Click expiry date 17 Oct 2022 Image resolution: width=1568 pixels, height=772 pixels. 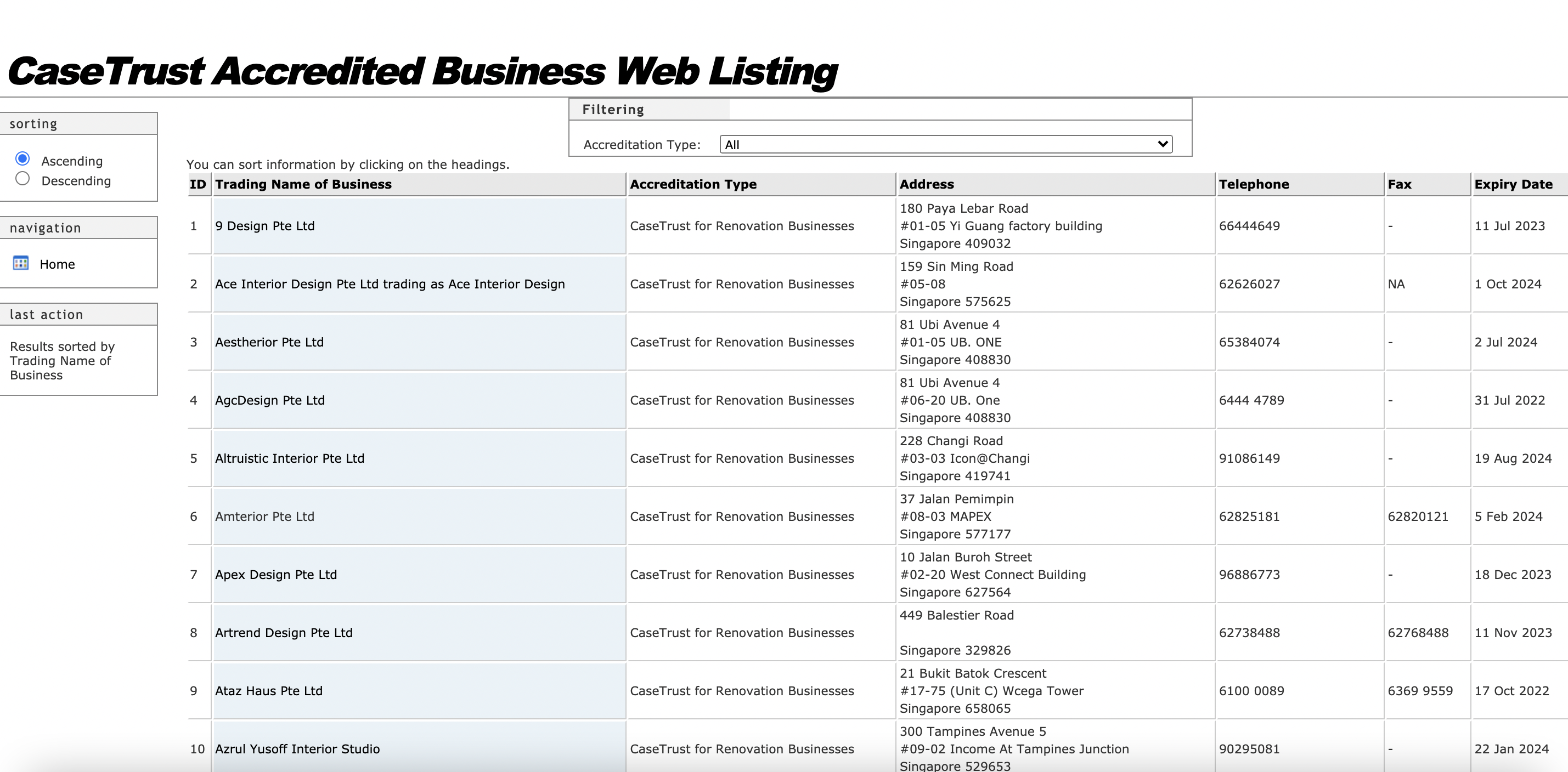[x=1511, y=691]
